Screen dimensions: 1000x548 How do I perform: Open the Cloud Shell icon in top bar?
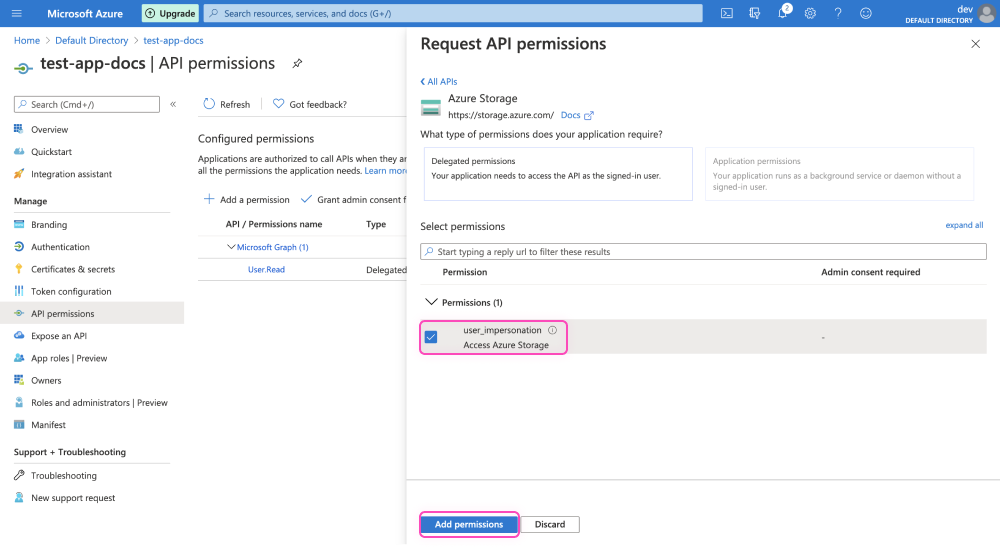(x=727, y=13)
